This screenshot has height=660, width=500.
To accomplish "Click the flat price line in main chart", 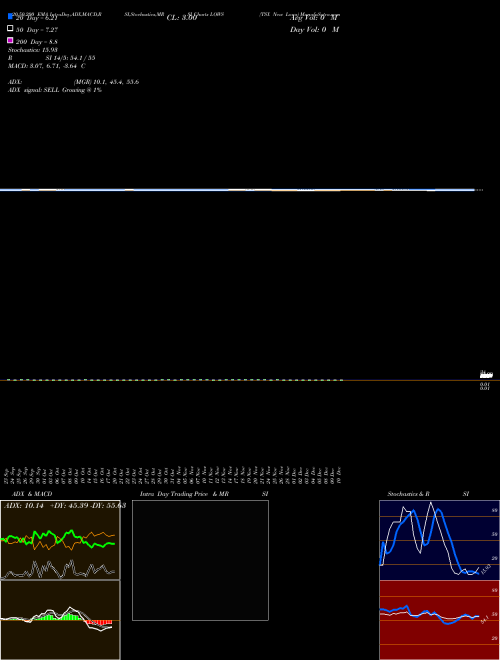I will [237, 190].
